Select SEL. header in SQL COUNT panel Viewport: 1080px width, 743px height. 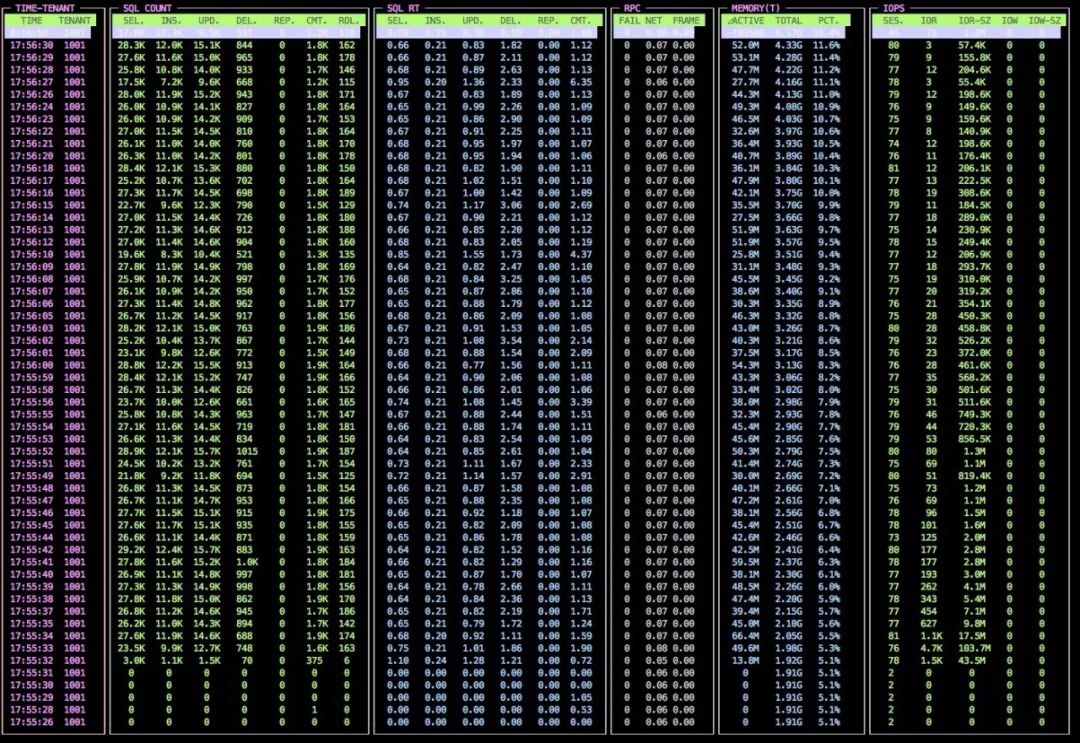(134, 21)
